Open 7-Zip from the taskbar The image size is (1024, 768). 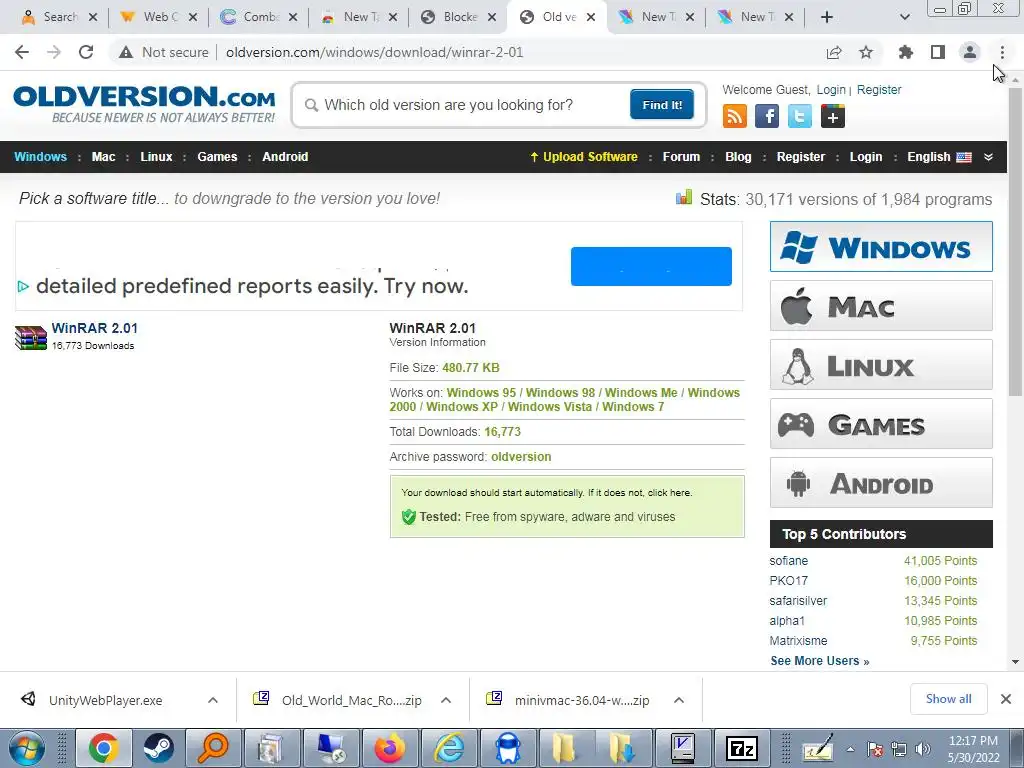click(x=742, y=748)
